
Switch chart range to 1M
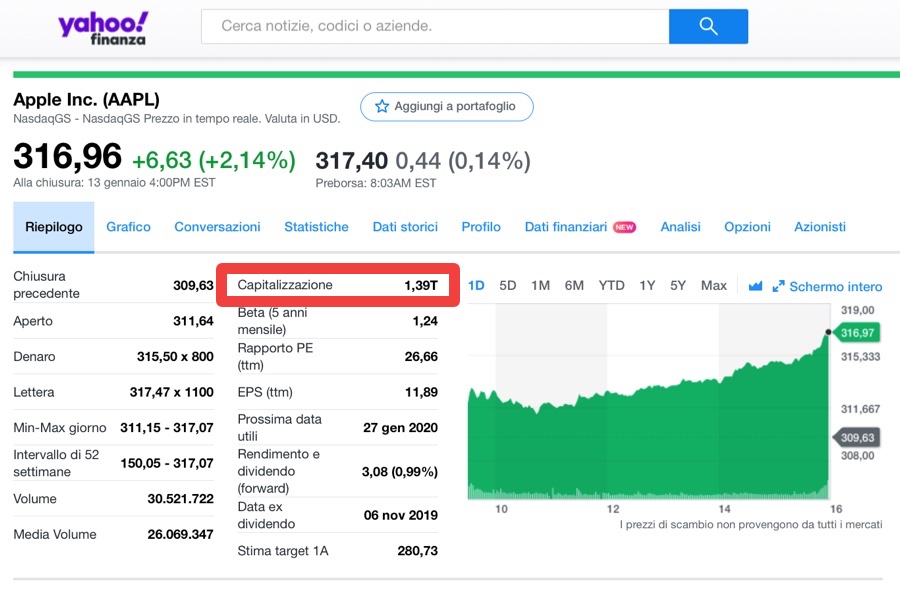point(540,286)
